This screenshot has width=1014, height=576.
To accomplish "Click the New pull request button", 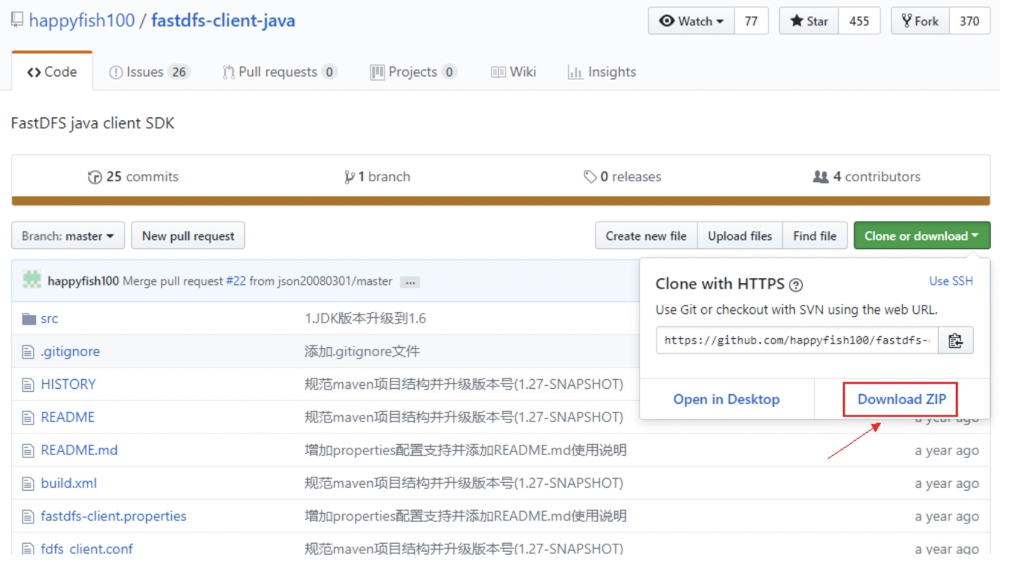I will [x=188, y=236].
